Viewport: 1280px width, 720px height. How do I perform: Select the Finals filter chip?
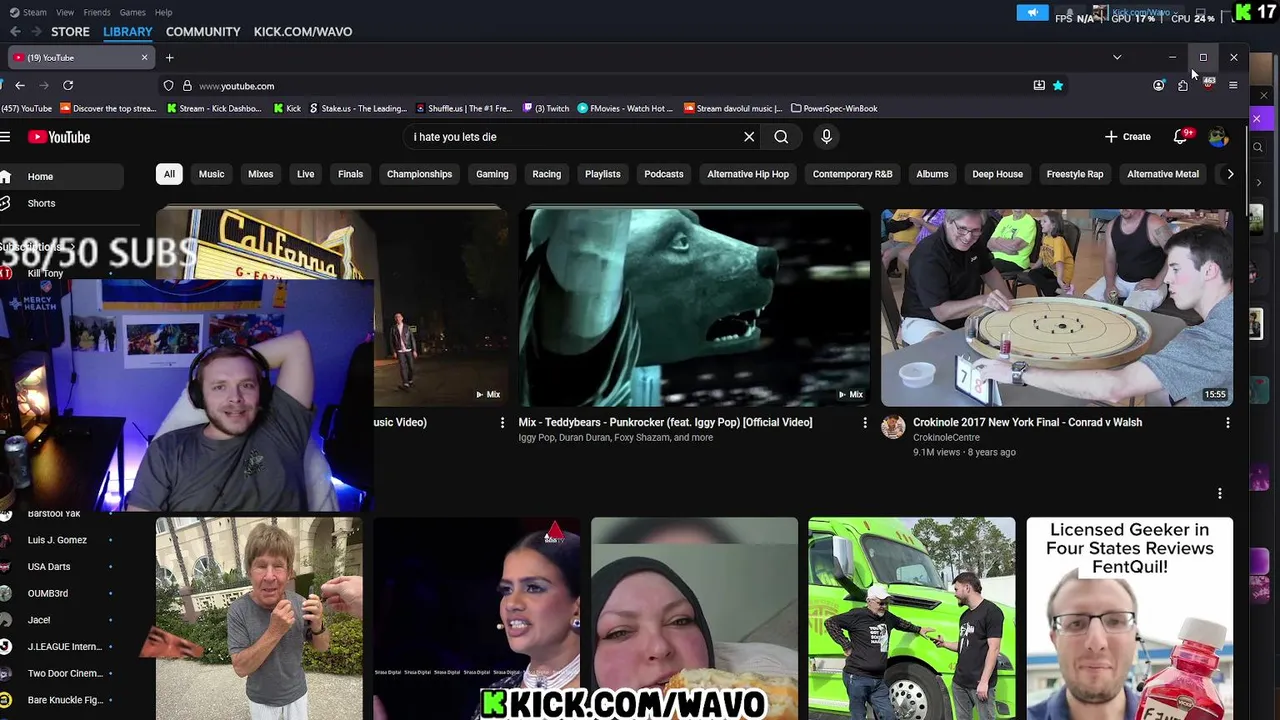pos(350,174)
